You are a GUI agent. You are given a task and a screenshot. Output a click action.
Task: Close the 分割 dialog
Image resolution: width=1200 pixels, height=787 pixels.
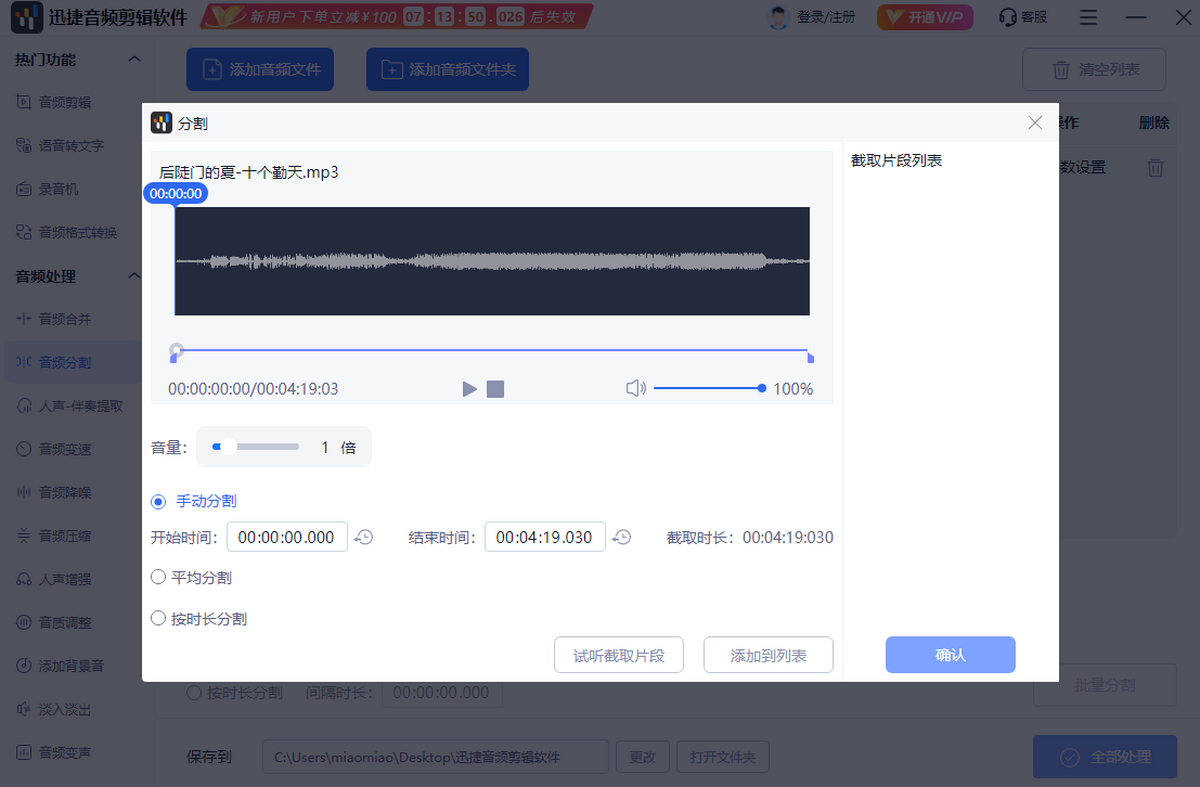coord(1035,123)
